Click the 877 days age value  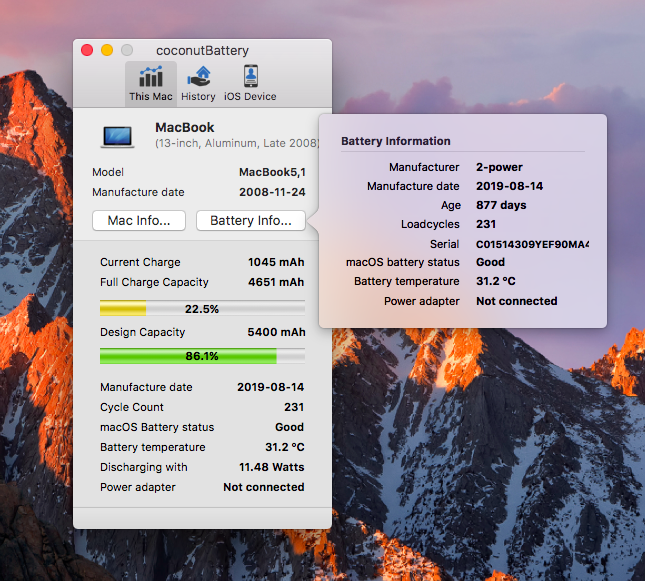tap(501, 205)
